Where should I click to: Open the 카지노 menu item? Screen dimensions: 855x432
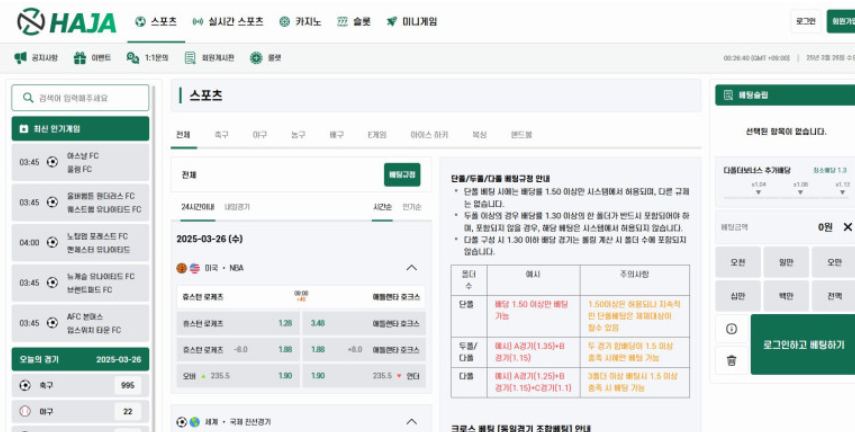[300, 22]
